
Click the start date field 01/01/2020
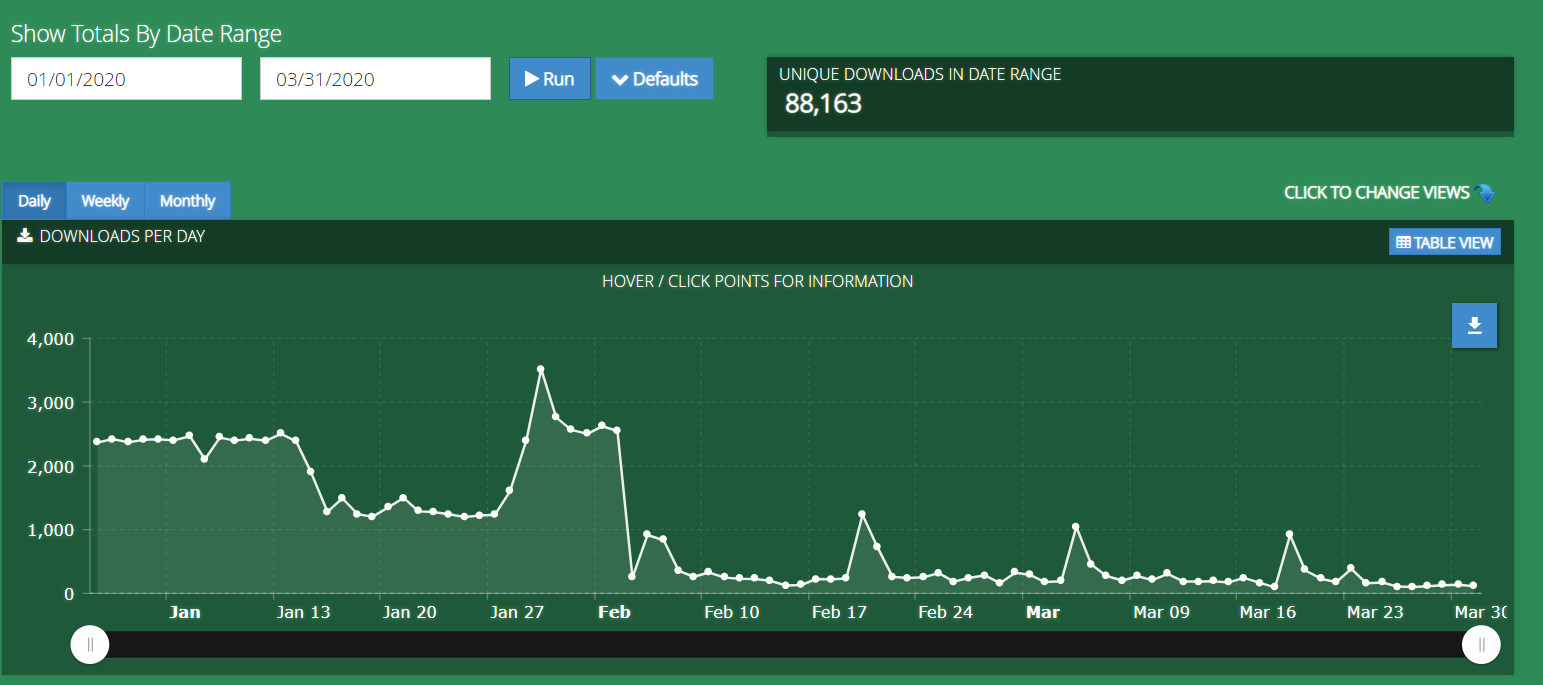click(126, 79)
